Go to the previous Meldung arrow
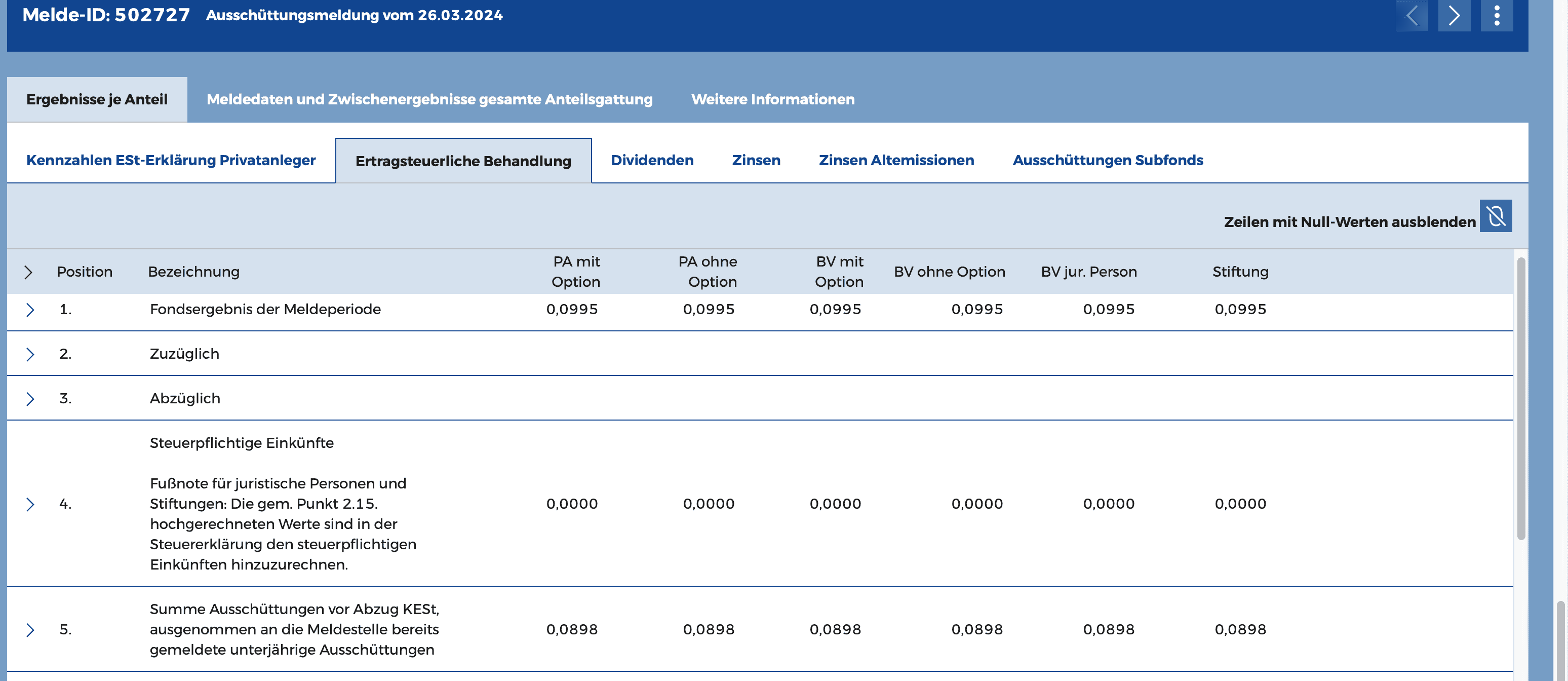The width and height of the screenshot is (1568, 681). tap(1412, 15)
